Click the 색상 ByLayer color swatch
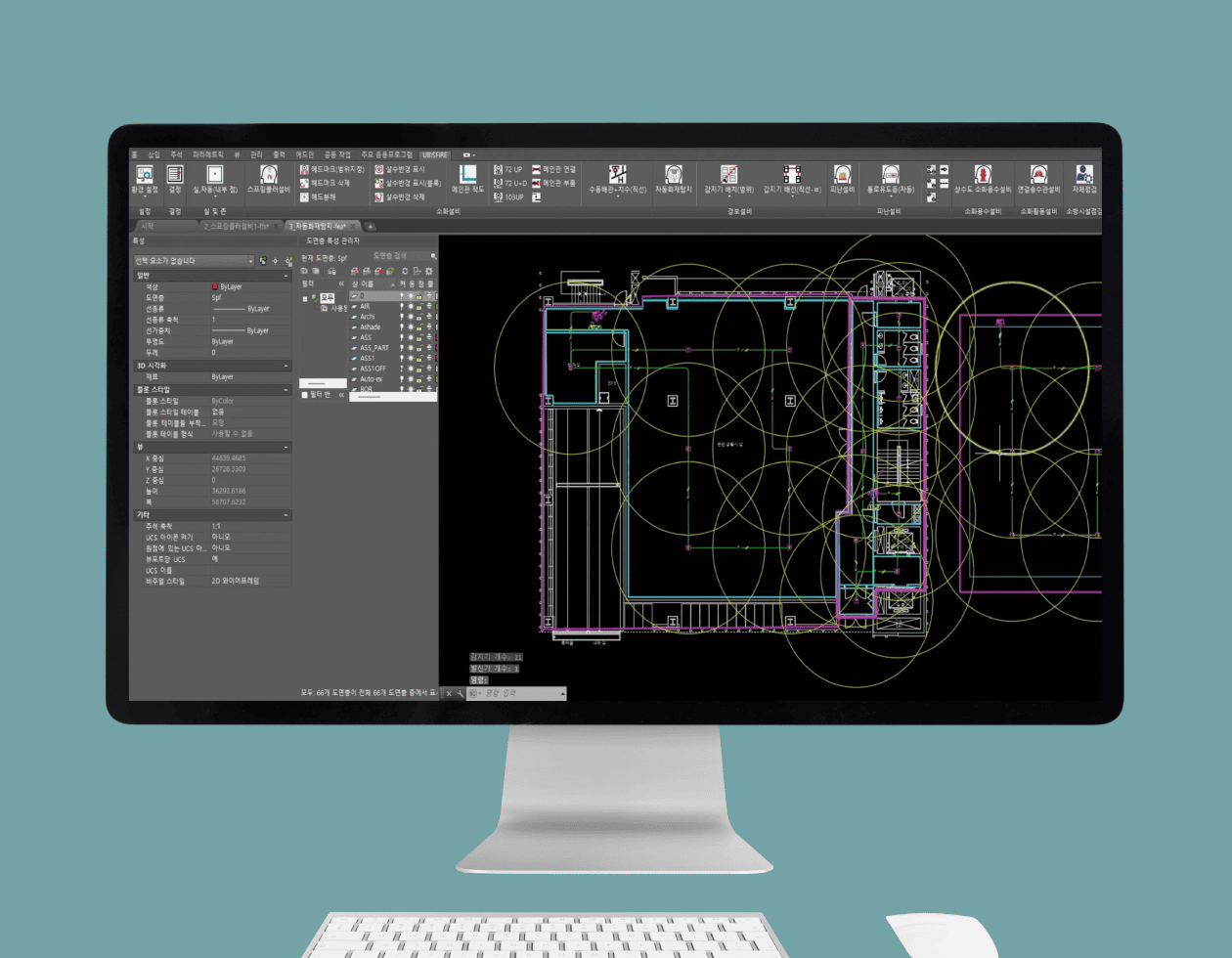This screenshot has width=1232, height=958. 215,287
